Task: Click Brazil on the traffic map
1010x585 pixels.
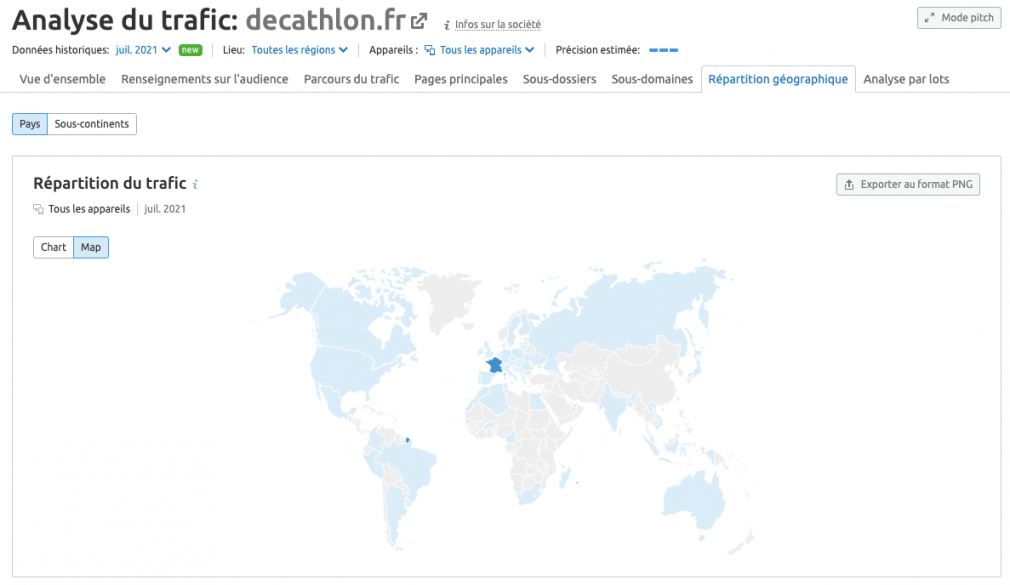Action: [411, 467]
